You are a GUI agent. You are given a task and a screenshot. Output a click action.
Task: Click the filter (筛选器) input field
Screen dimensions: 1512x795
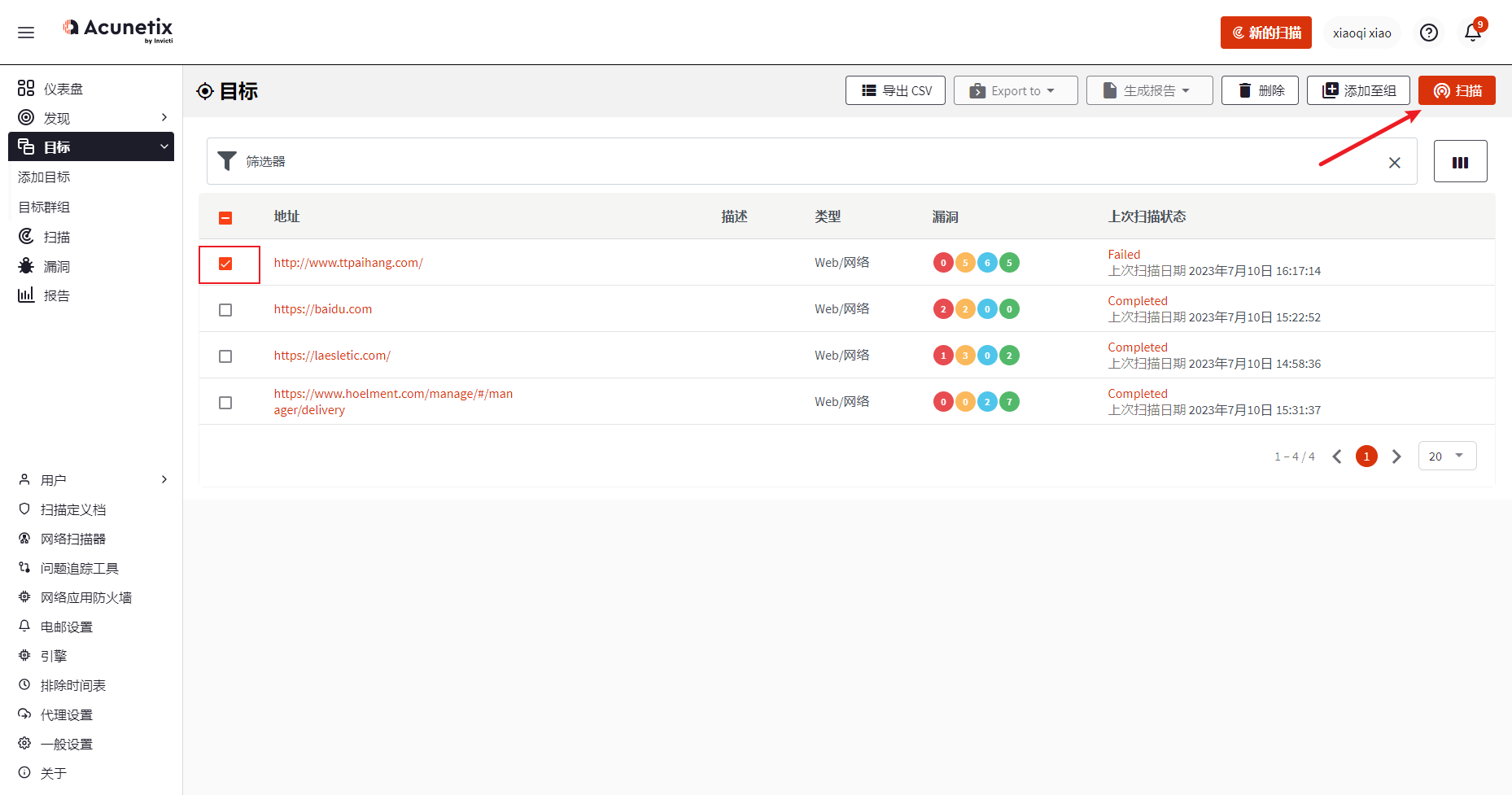[811, 161]
